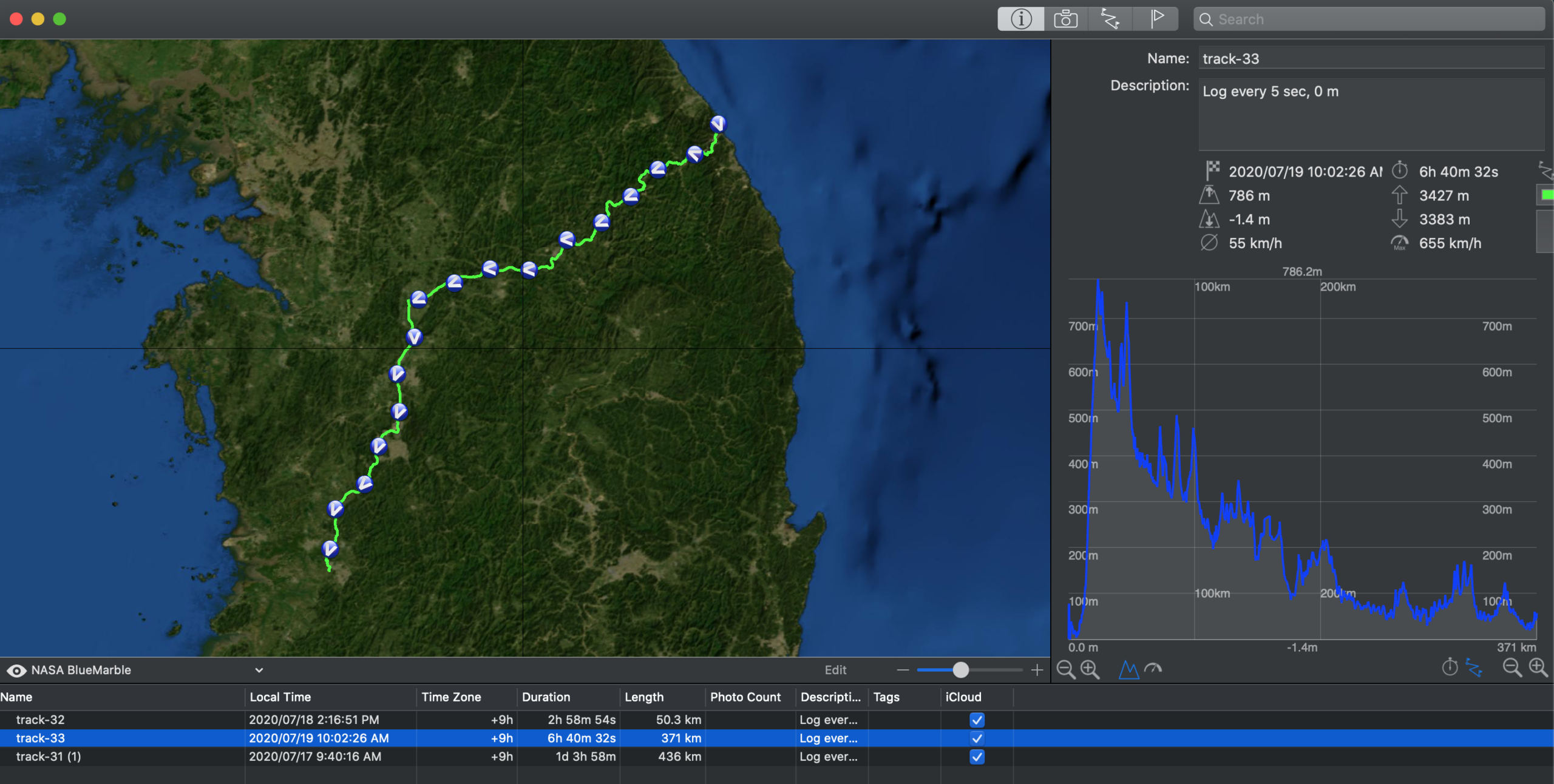The width and height of the screenshot is (1554, 784).
Task: Set chart x-axis to distance
Action: 1474,667
